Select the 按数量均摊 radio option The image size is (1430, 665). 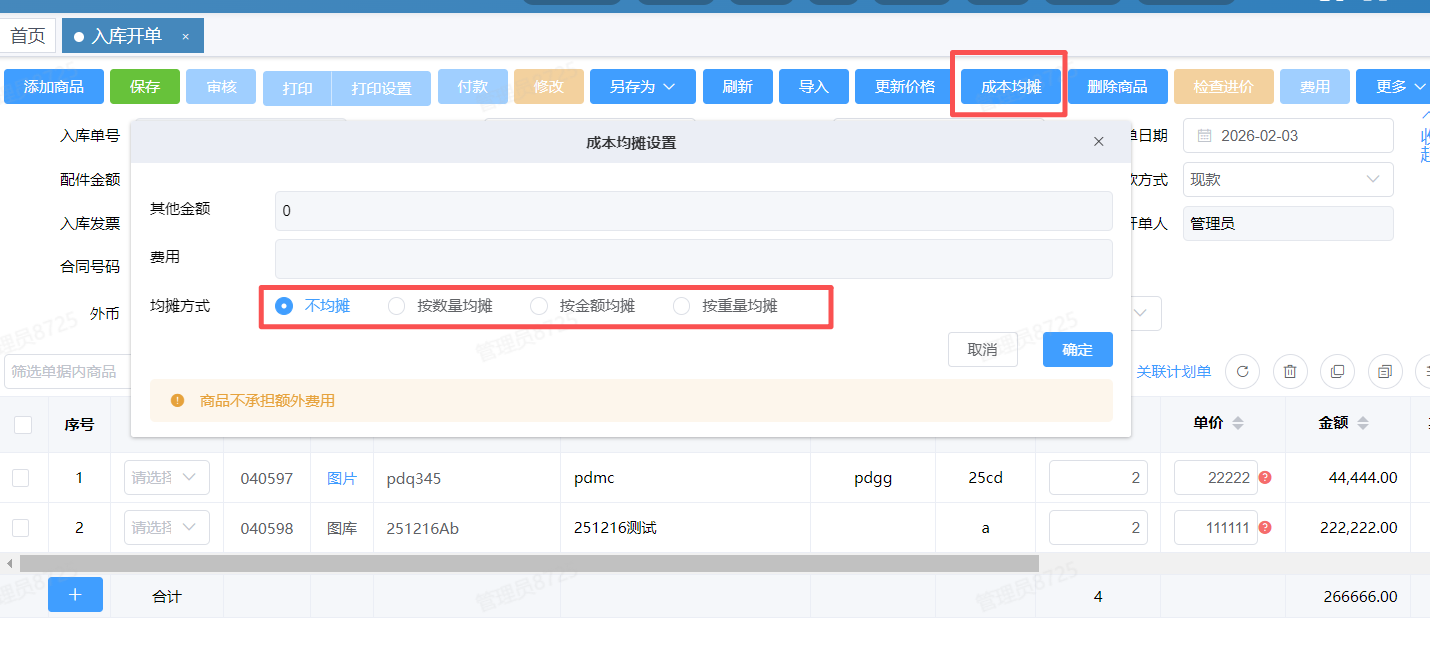tap(396, 306)
